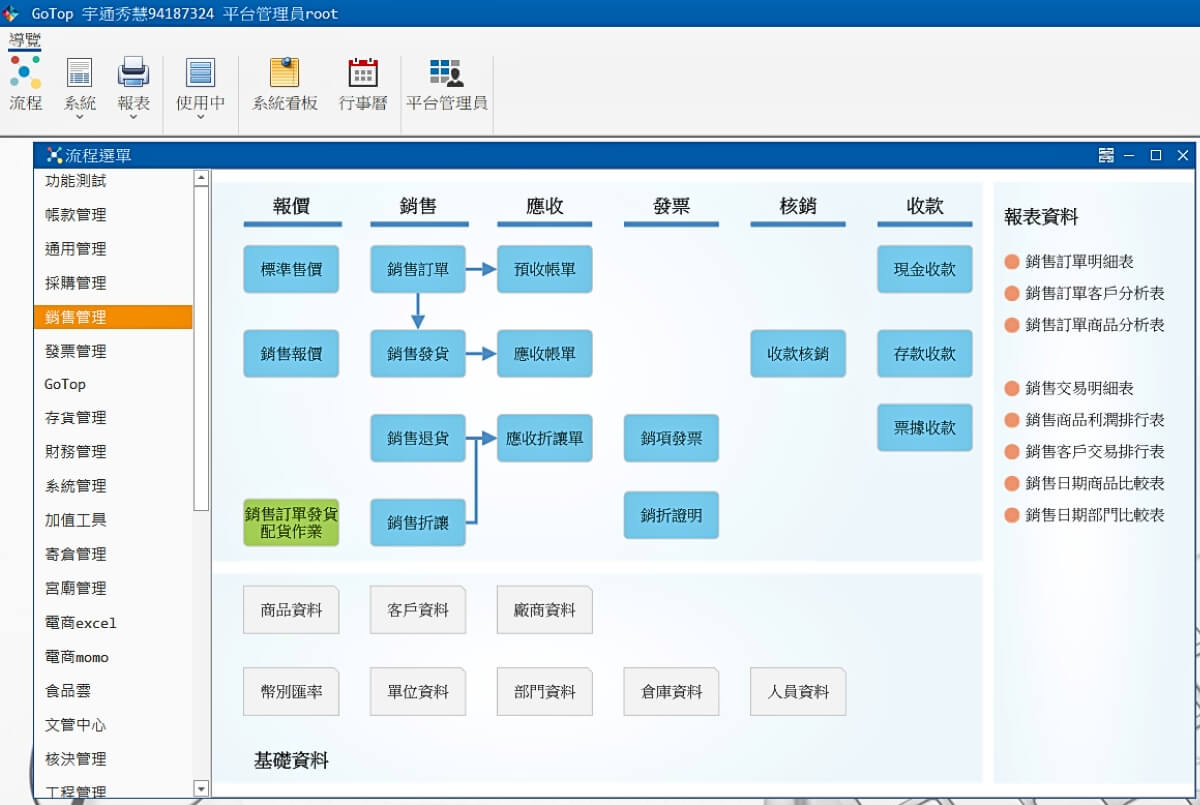Image resolution: width=1200 pixels, height=805 pixels.
Task: Select 採購管理 in the module list
Action: 76,283
